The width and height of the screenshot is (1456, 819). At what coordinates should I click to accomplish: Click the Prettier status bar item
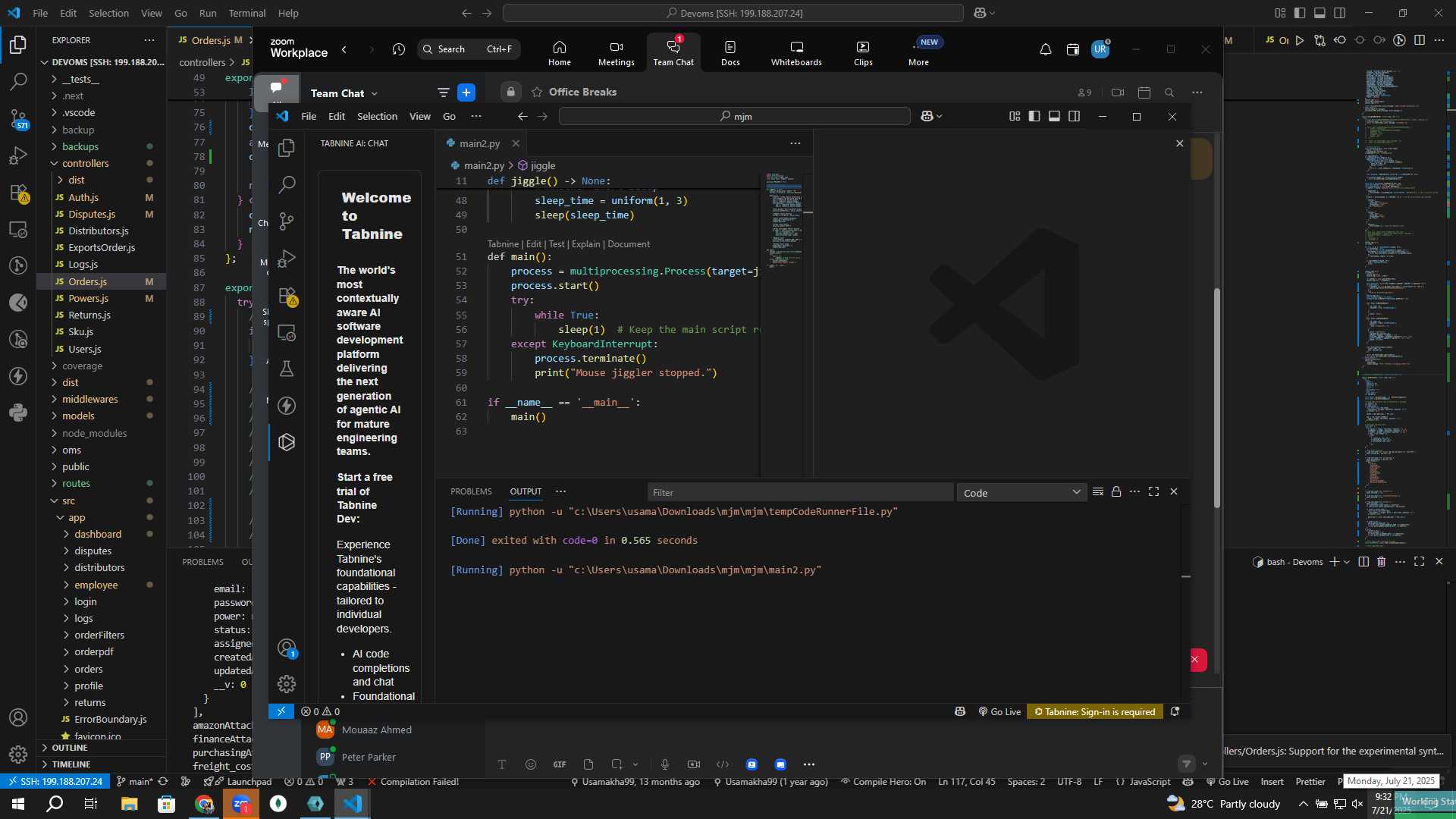(1310, 782)
